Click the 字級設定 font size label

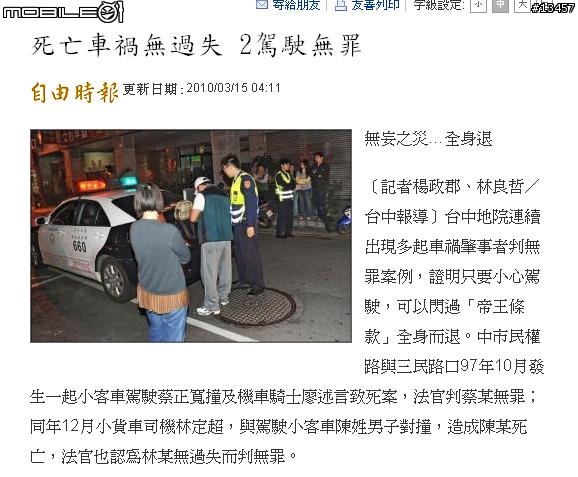(x=438, y=5)
